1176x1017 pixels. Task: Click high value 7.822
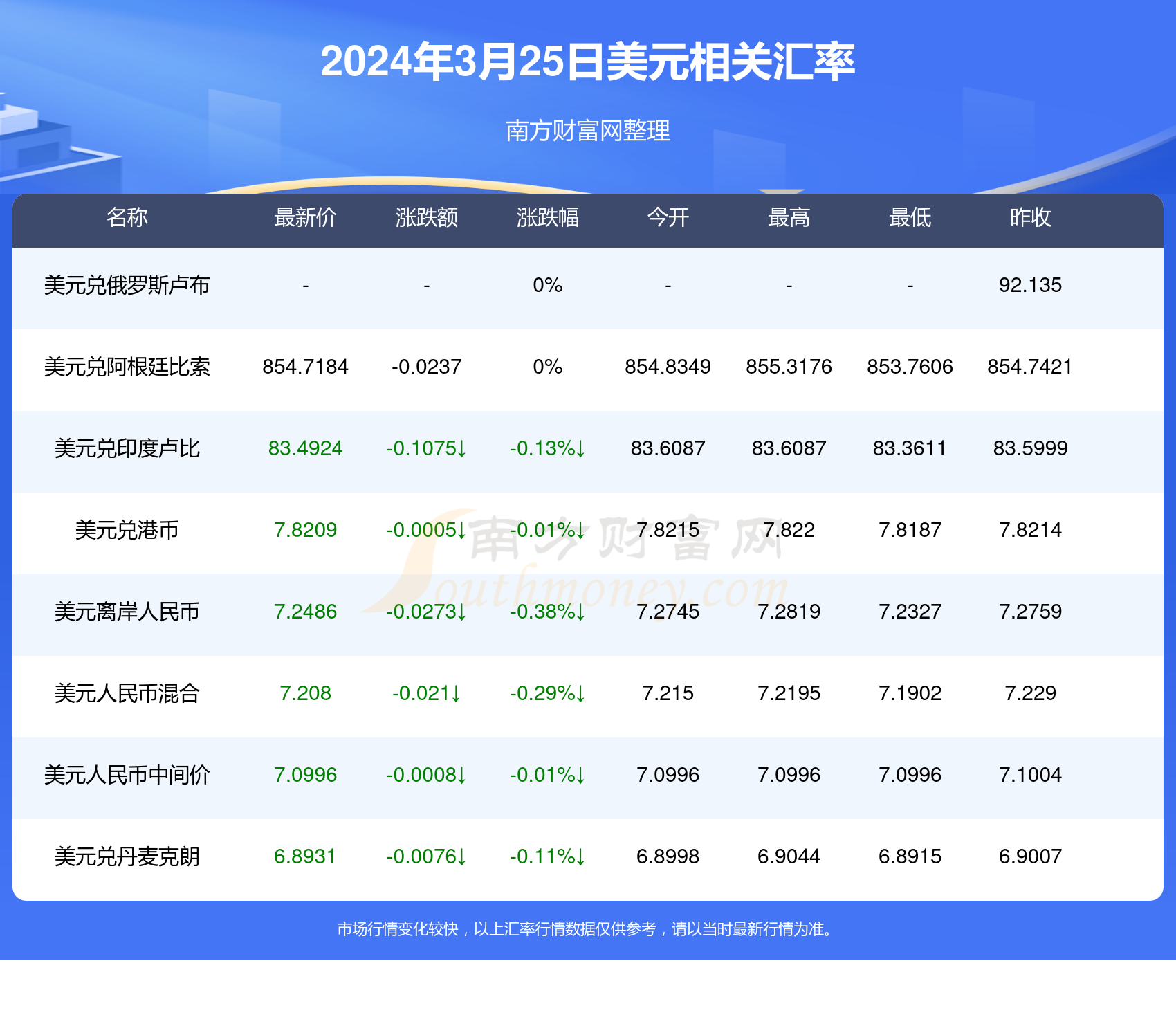(x=789, y=530)
